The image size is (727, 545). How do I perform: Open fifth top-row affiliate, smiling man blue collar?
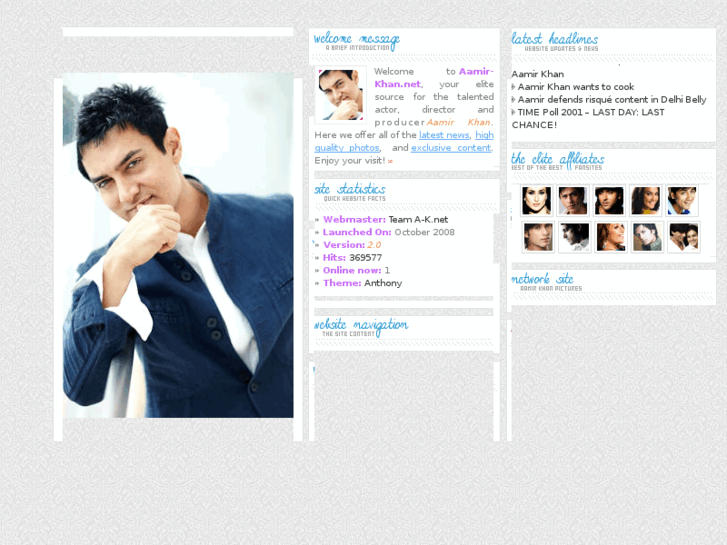point(682,200)
